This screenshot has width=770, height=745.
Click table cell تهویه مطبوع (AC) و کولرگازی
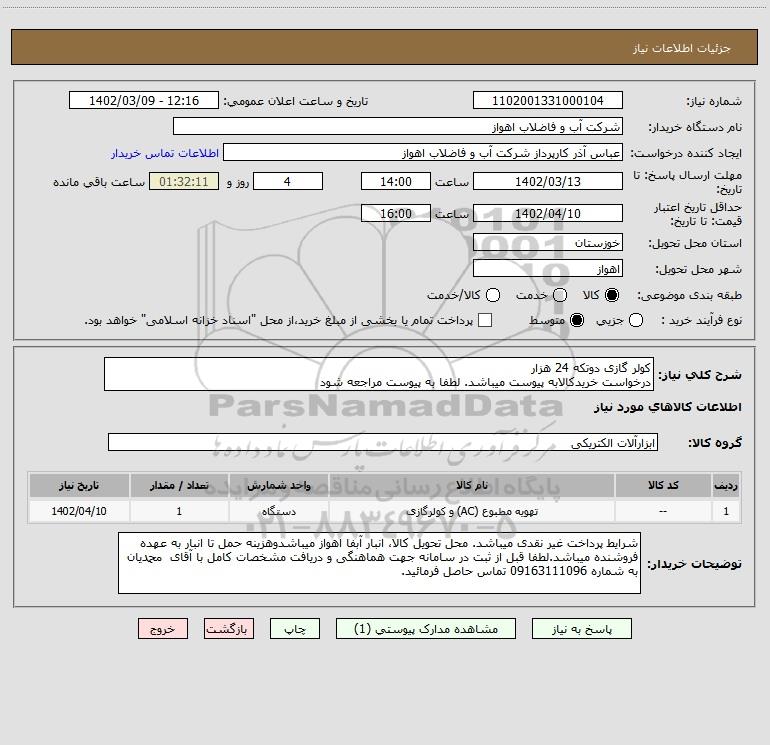(x=472, y=511)
